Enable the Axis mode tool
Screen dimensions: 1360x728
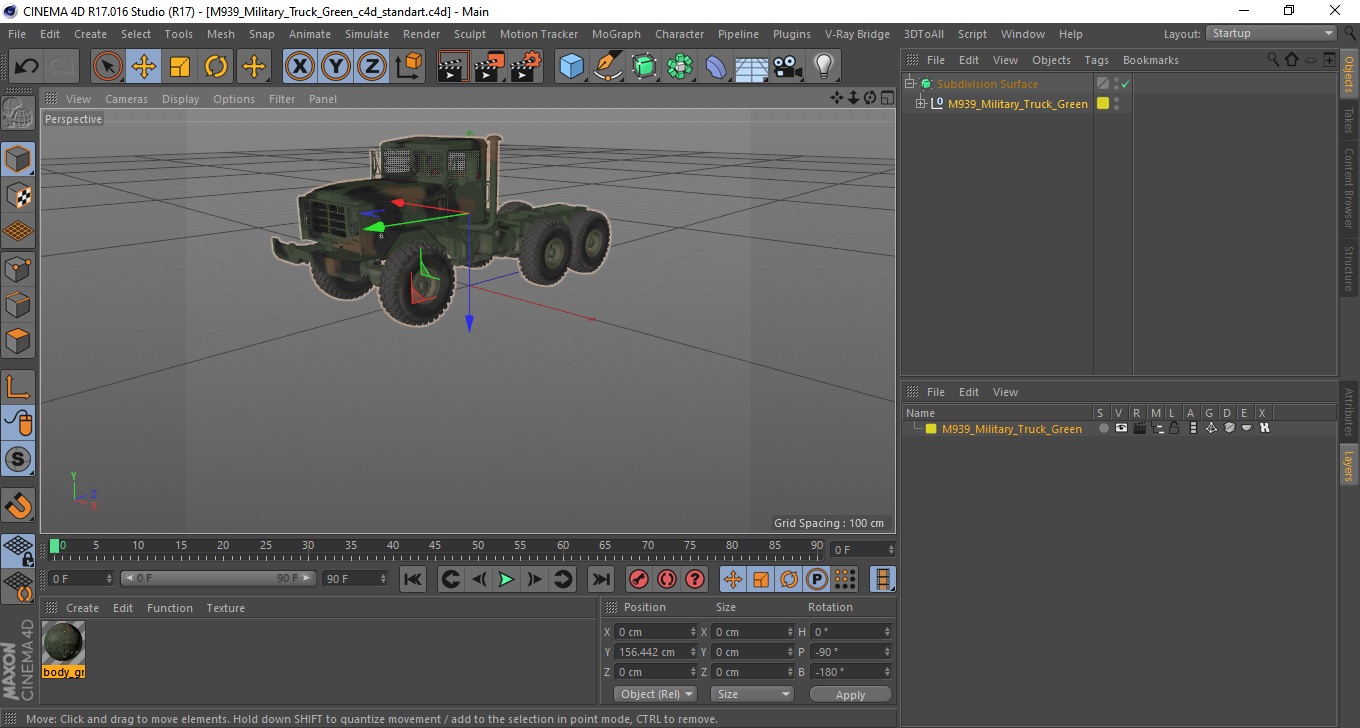pos(18,387)
